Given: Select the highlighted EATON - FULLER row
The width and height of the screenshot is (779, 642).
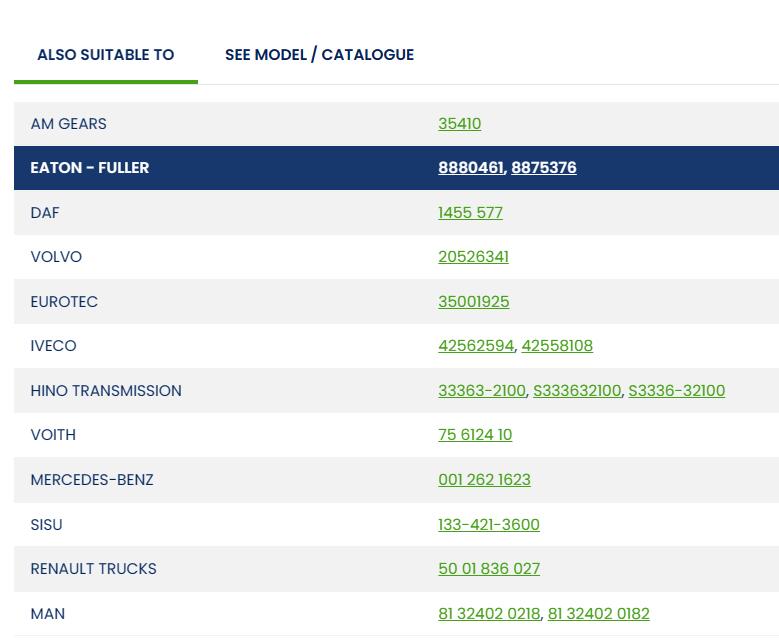Looking at the screenshot, I should point(90,168).
